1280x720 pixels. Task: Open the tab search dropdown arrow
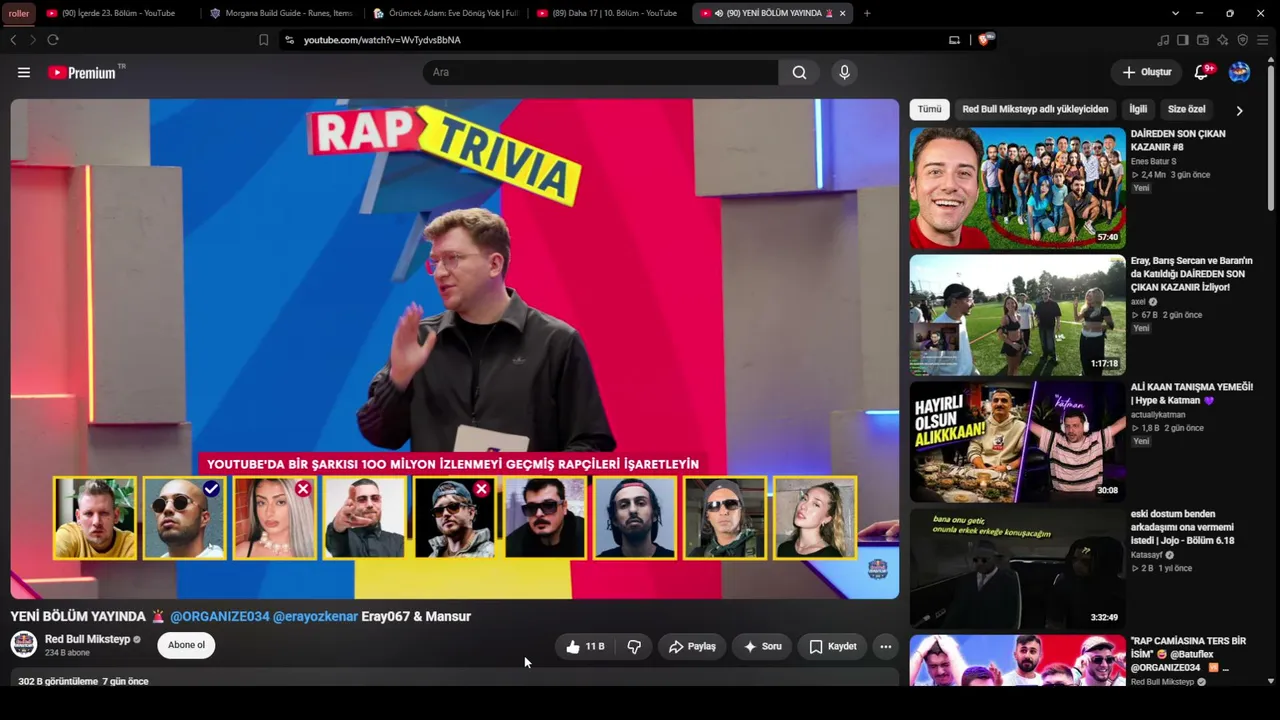(x=1175, y=13)
